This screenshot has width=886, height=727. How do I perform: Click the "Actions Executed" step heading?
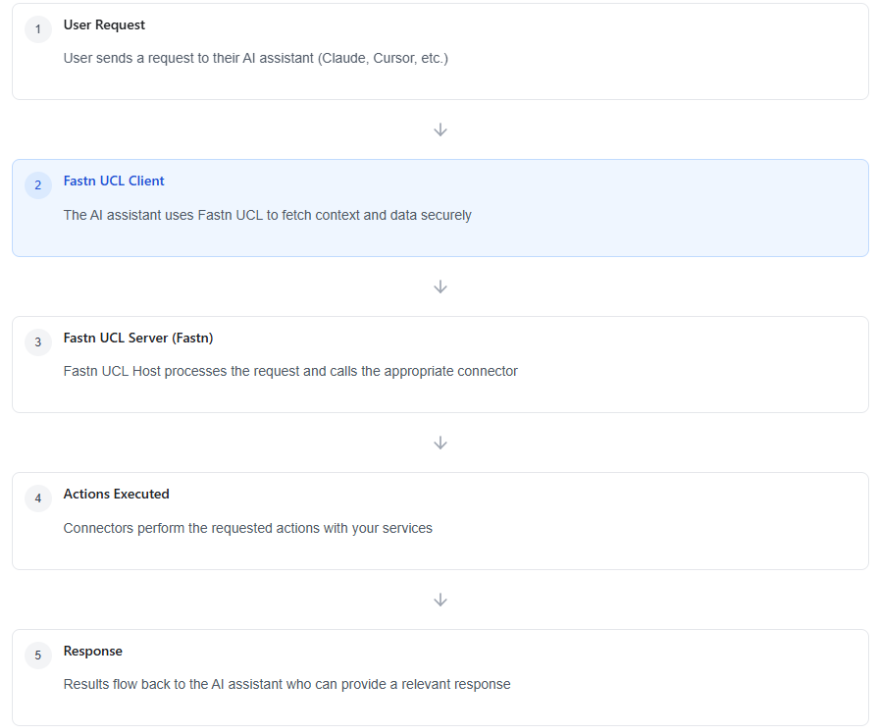116,494
